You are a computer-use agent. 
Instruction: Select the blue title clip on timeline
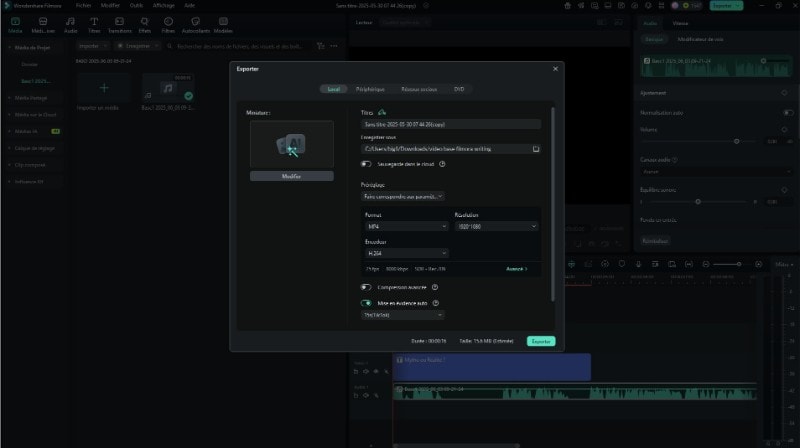tap(492, 367)
